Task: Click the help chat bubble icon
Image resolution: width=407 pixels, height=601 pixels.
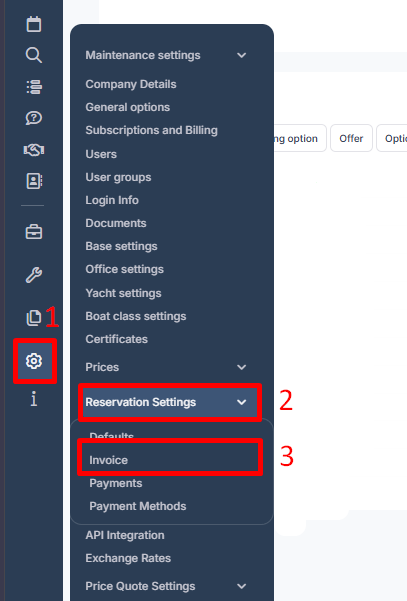Action: coord(34,118)
